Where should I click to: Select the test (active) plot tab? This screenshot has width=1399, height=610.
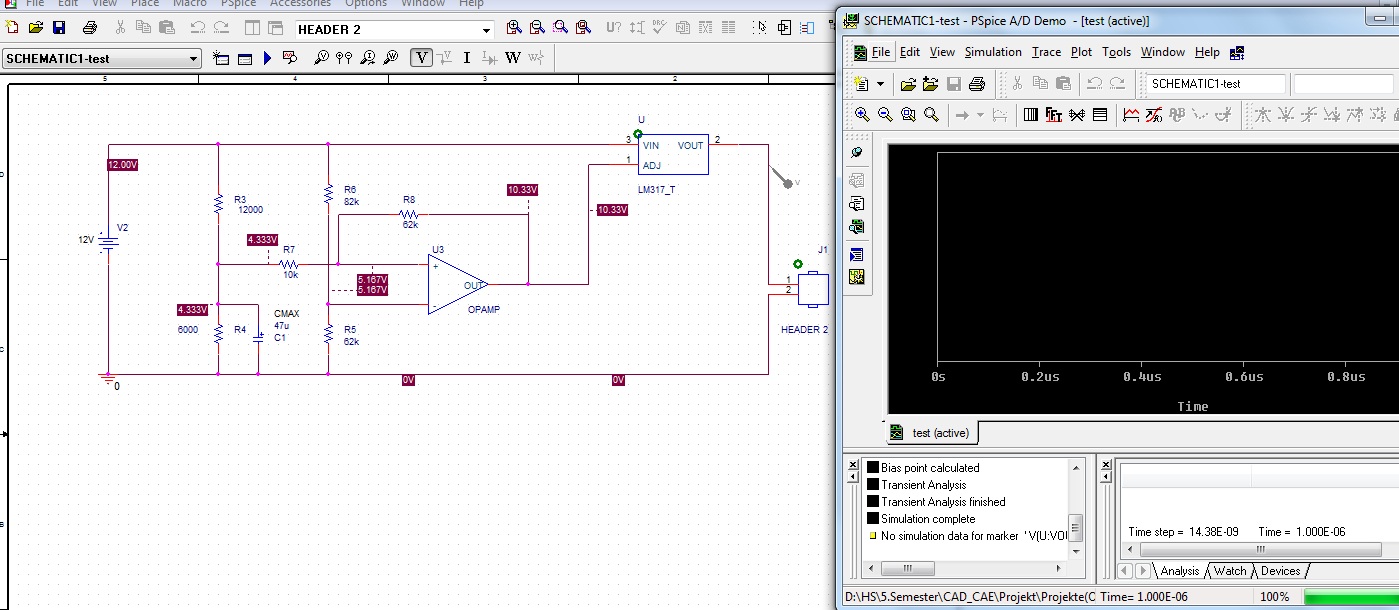tap(932, 433)
